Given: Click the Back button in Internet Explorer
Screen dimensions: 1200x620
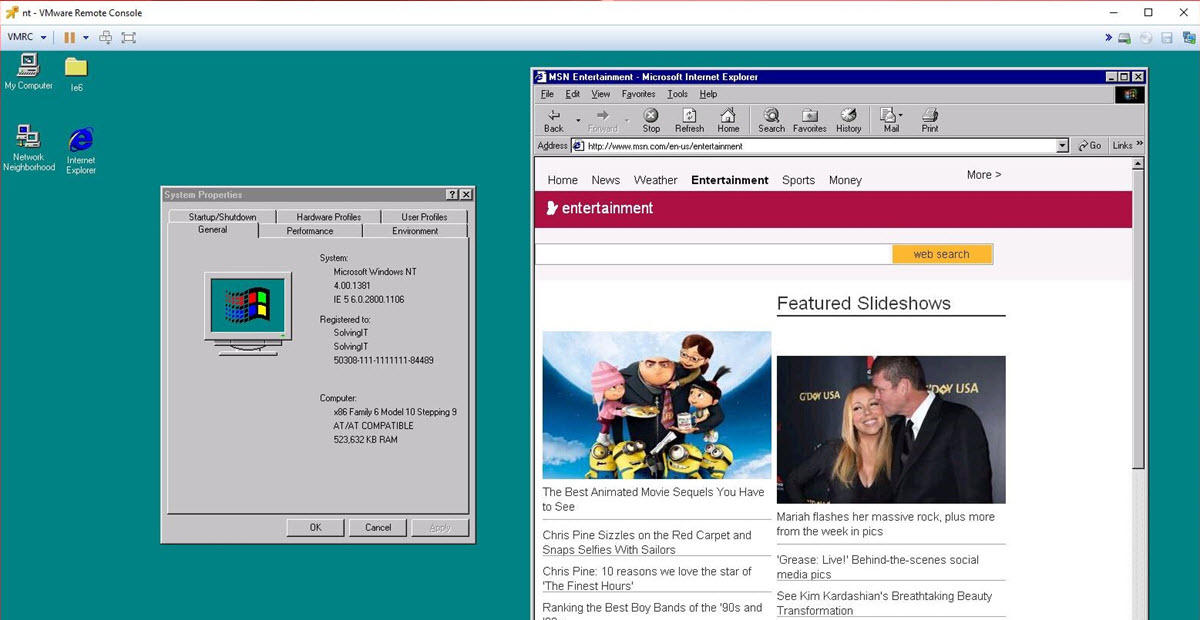Looking at the screenshot, I should pyautogui.click(x=554, y=120).
